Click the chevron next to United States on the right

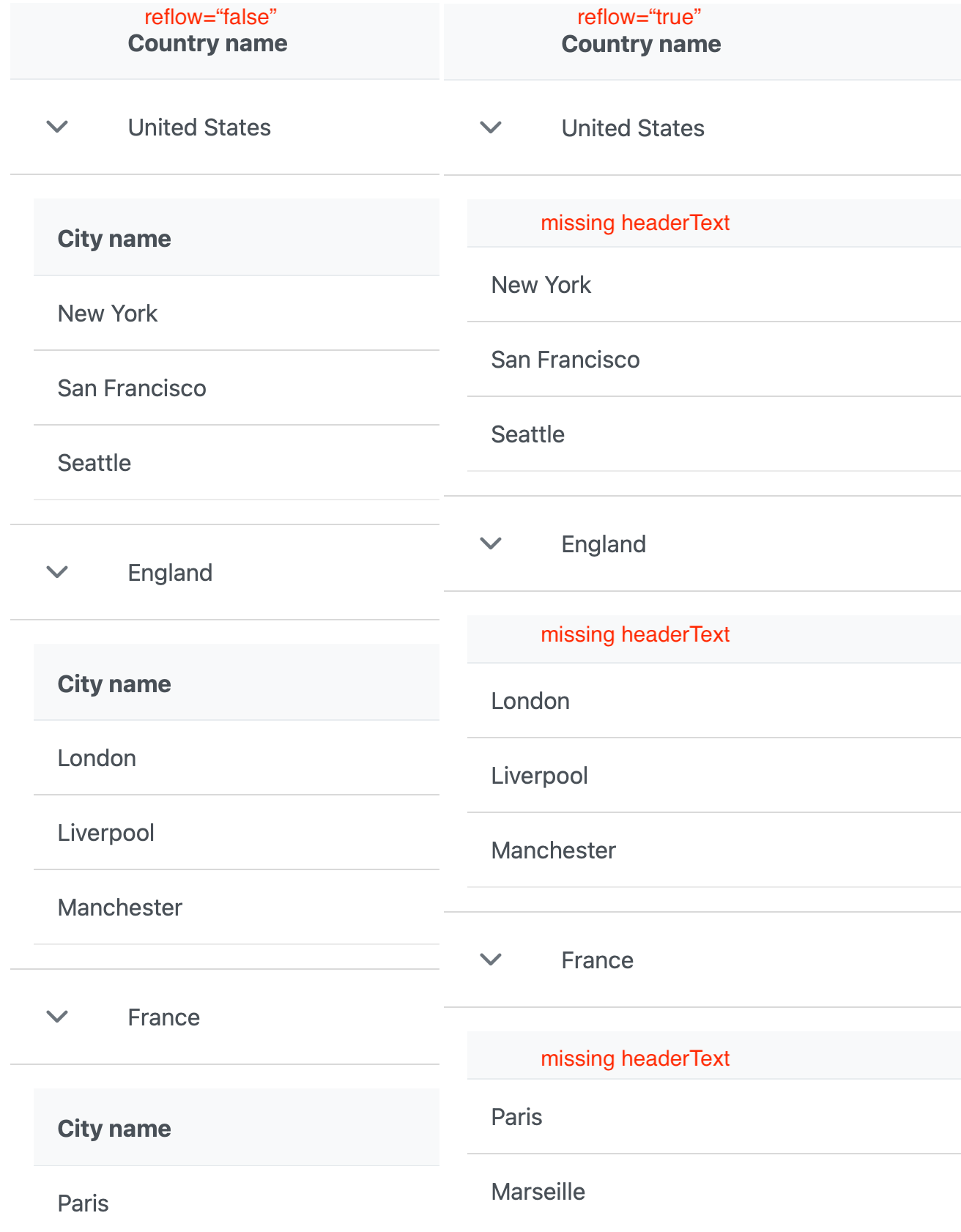pos(491,127)
